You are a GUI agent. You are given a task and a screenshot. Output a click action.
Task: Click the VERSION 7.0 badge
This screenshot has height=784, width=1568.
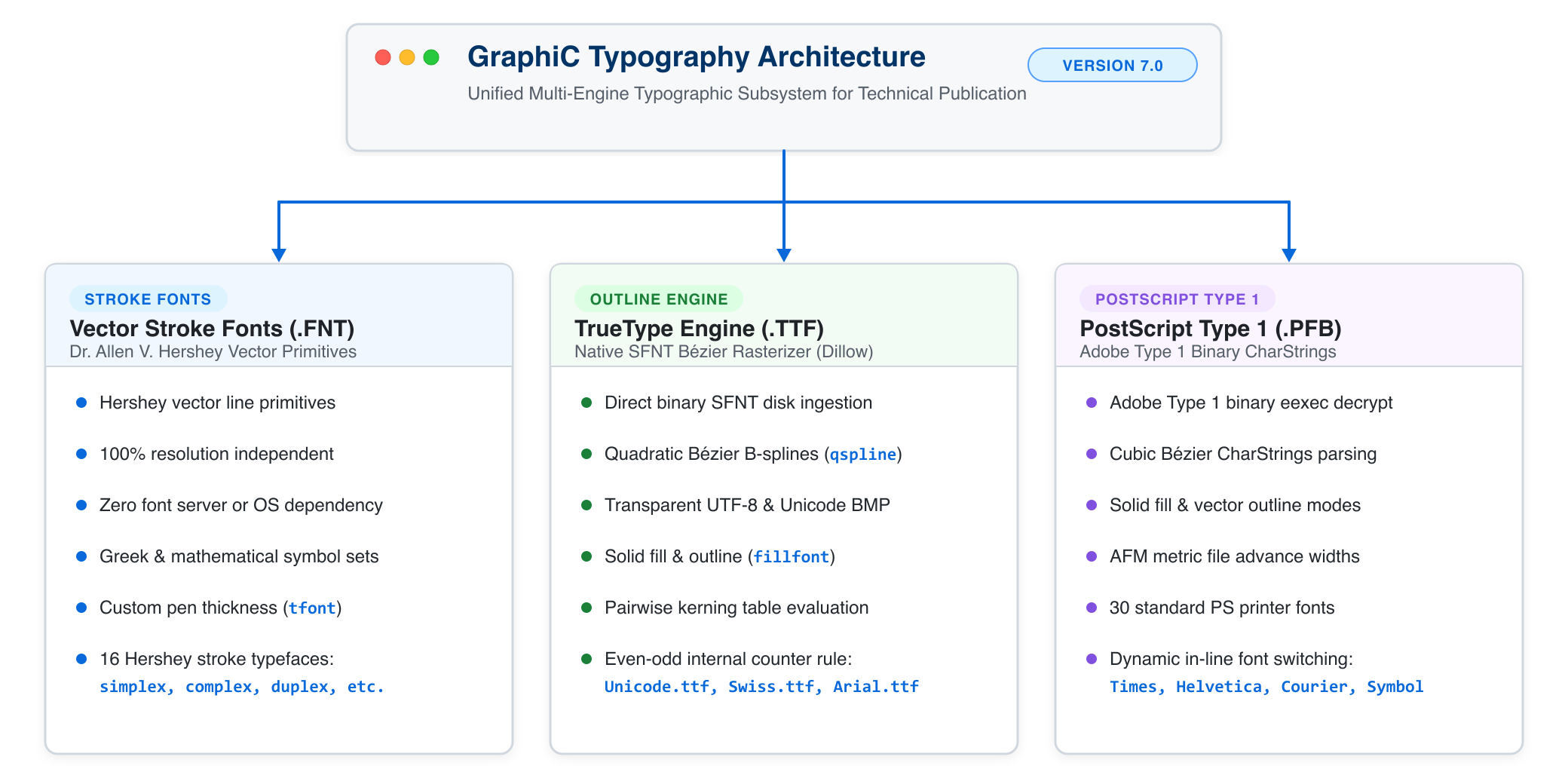(x=1113, y=65)
